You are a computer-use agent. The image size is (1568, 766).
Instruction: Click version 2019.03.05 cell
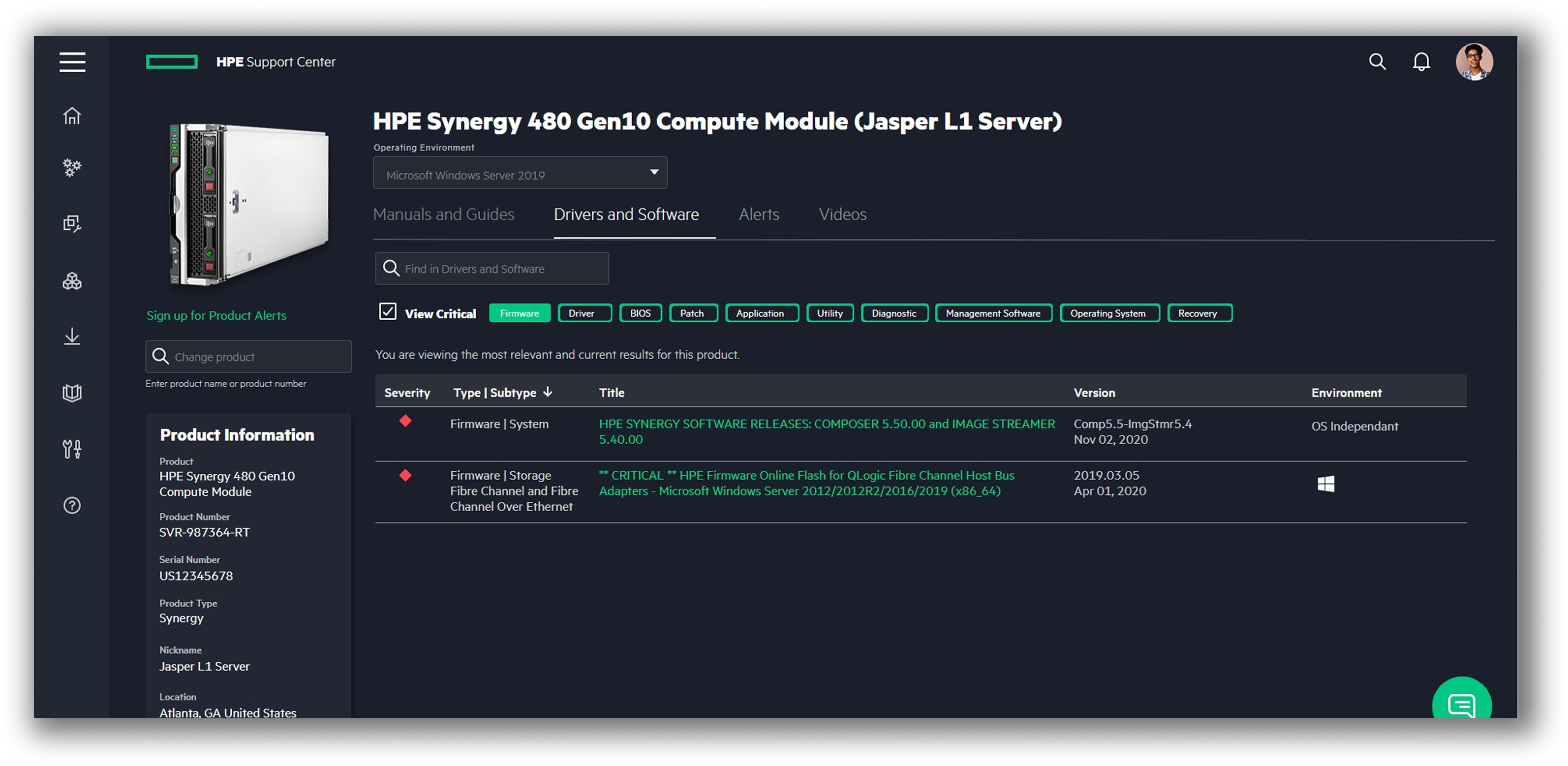pos(1106,475)
